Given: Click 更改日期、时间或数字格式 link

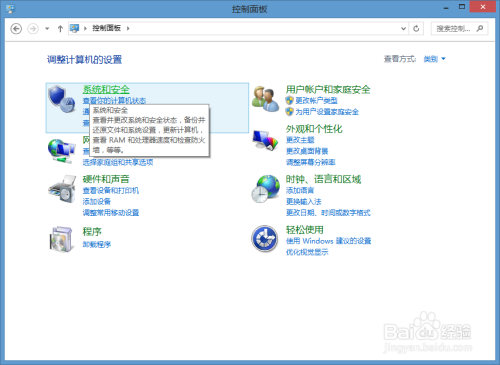Looking at the screenshot, I should point(328,213).
